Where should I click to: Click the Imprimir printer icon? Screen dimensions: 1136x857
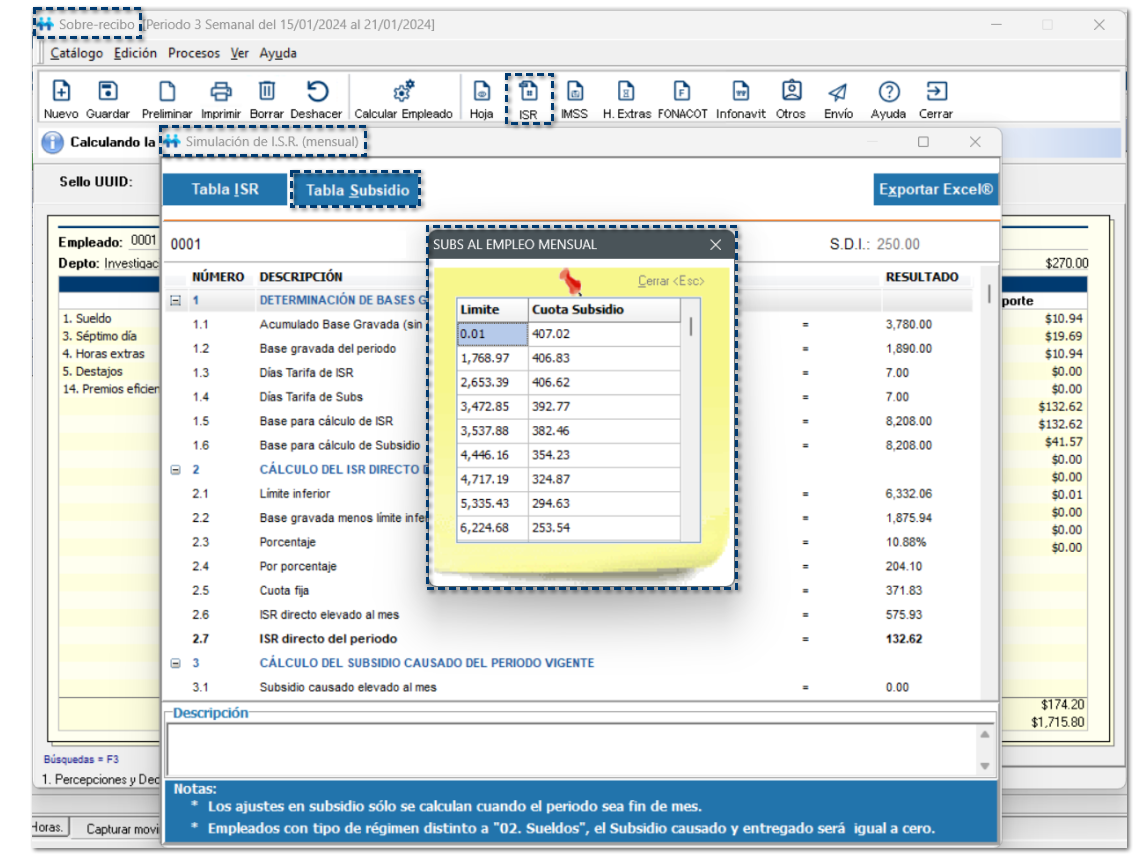(221, 92)
